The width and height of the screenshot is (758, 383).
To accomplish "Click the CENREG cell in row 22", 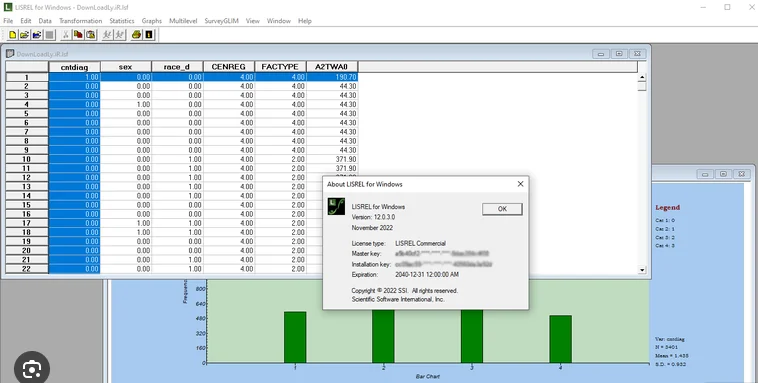I will pyautogui.click(x=229, y=269).
